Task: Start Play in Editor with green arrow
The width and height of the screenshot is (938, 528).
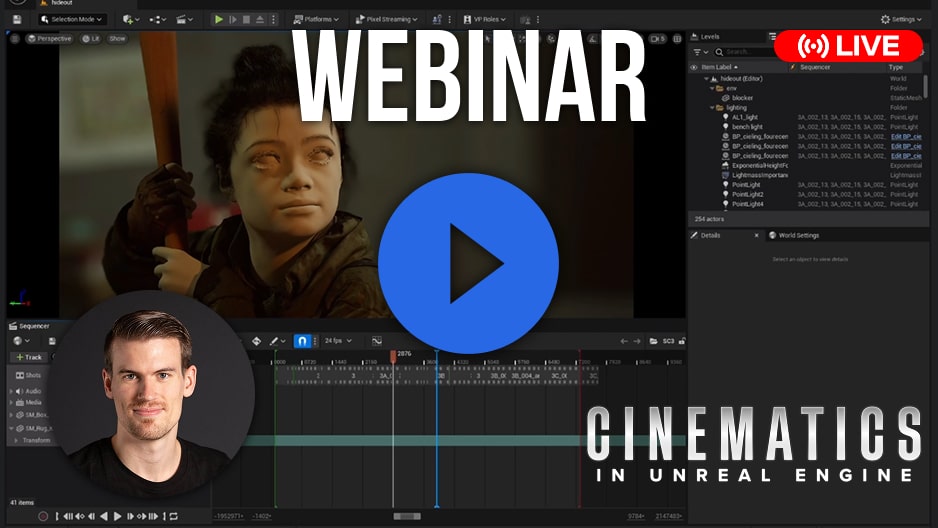Action: (218, 20)
